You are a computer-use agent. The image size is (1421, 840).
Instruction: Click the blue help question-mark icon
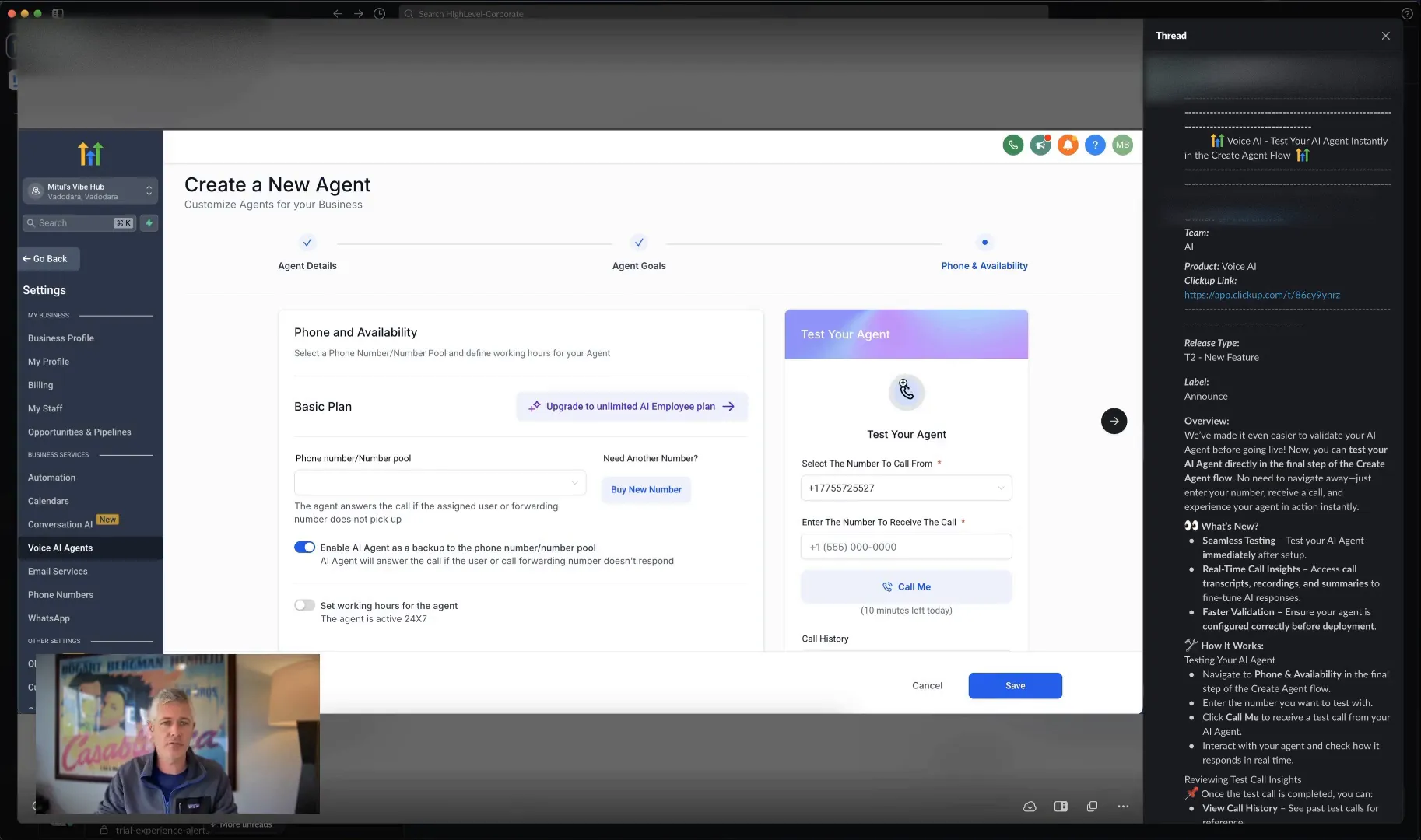(x=1095, y=145)
